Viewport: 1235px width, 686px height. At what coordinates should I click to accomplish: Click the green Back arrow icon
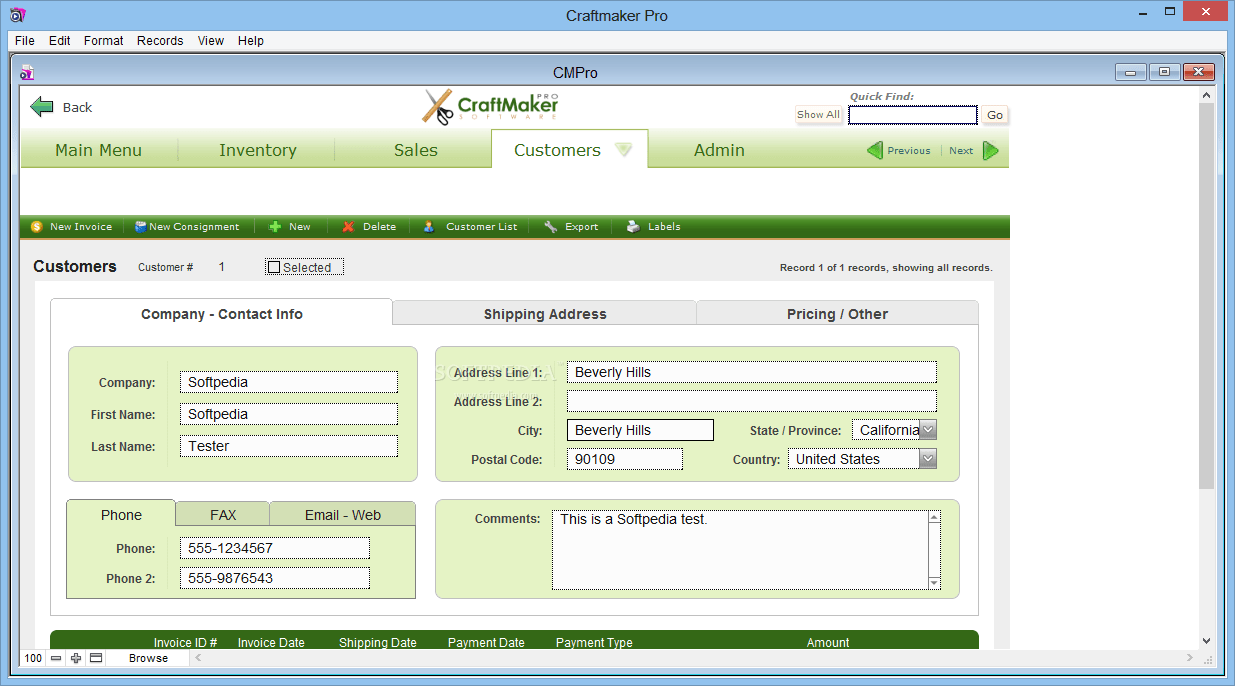[41, 107]
